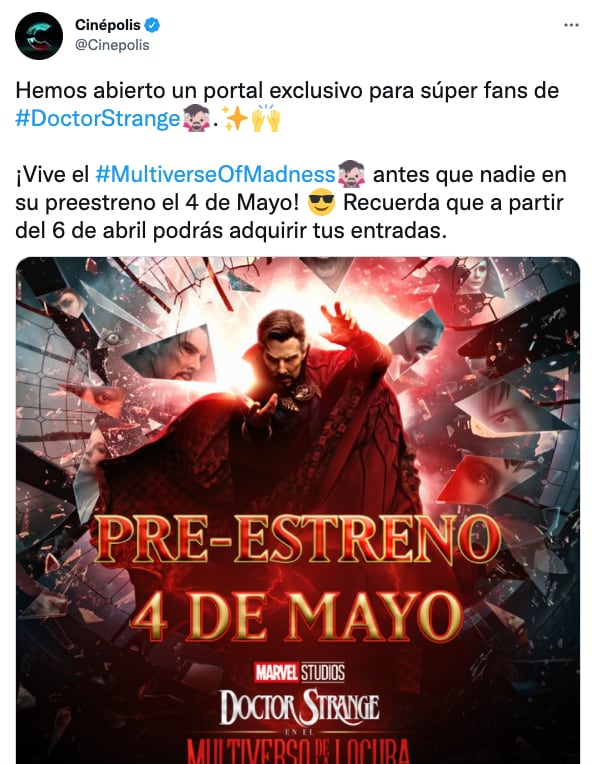Screen dimensions: 592x764
Task: Click the Cinépolis display name
Action: point(108,25)
